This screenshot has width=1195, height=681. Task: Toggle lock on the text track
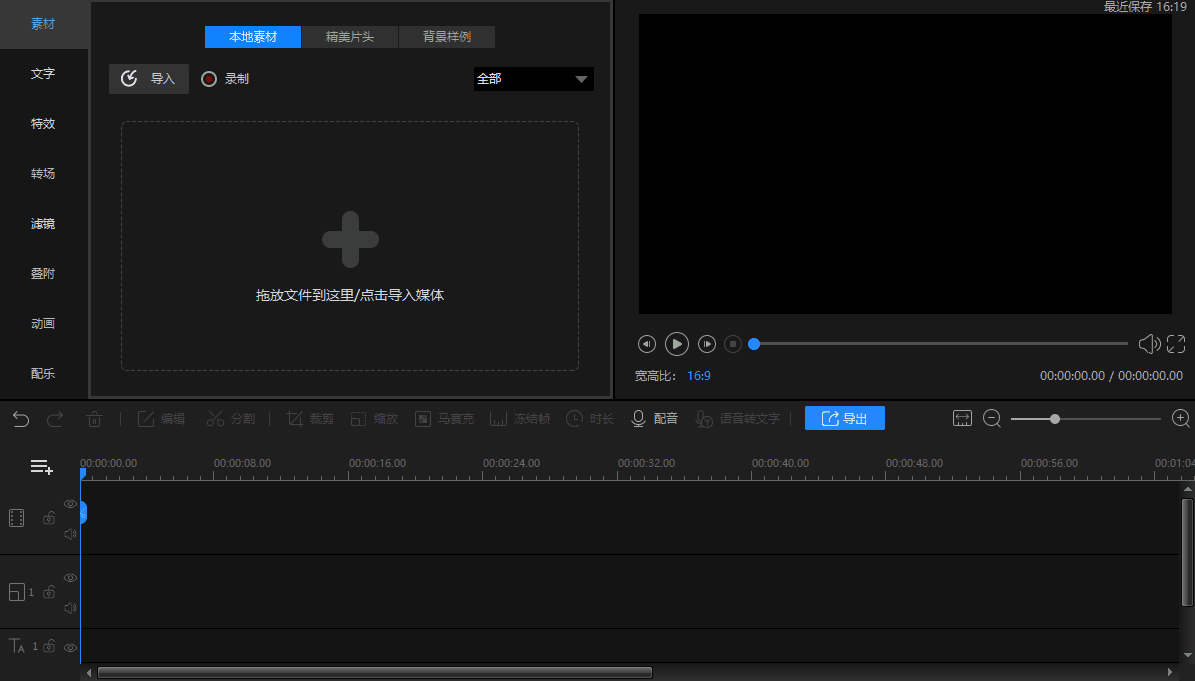49,647
